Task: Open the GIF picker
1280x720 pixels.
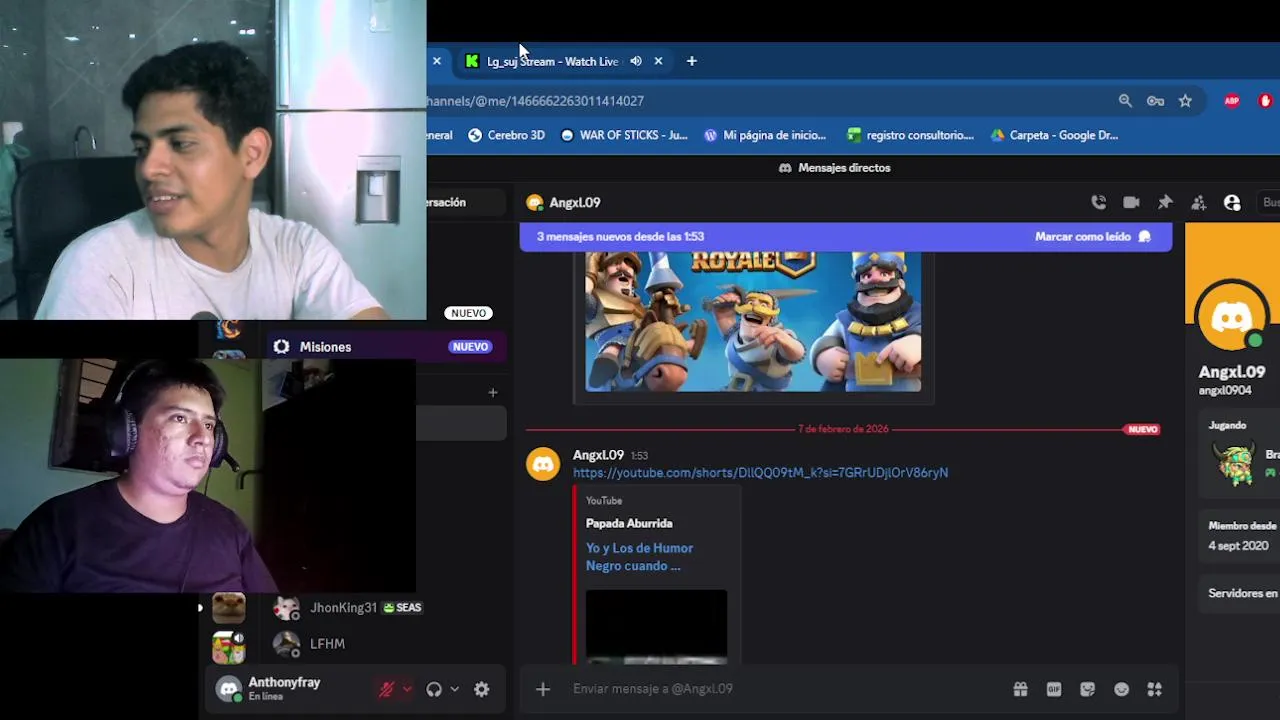Action: click(1053, 689)
